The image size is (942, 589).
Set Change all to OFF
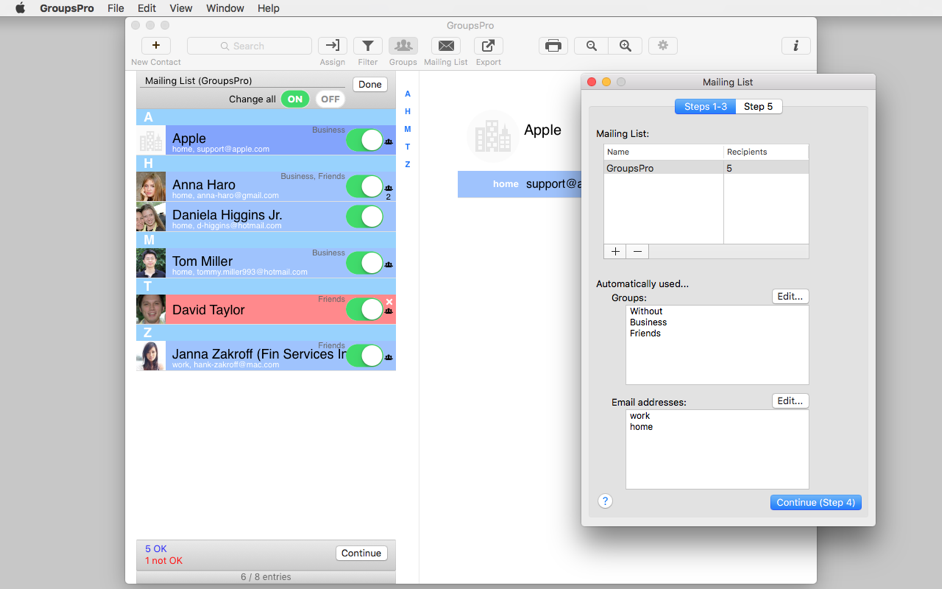(330, 99)
